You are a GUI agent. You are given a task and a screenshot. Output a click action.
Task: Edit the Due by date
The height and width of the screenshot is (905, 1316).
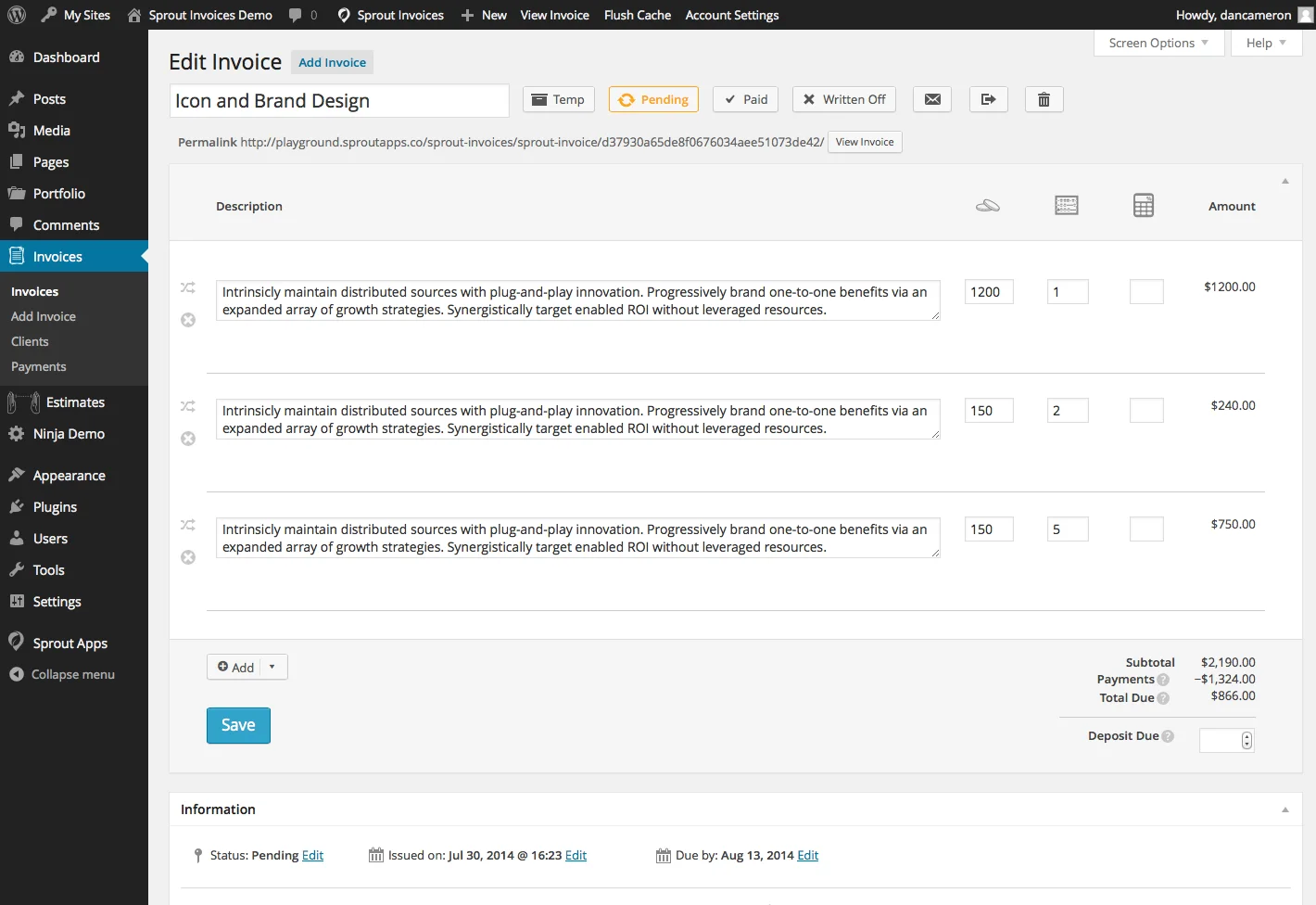tap(807, 855)
